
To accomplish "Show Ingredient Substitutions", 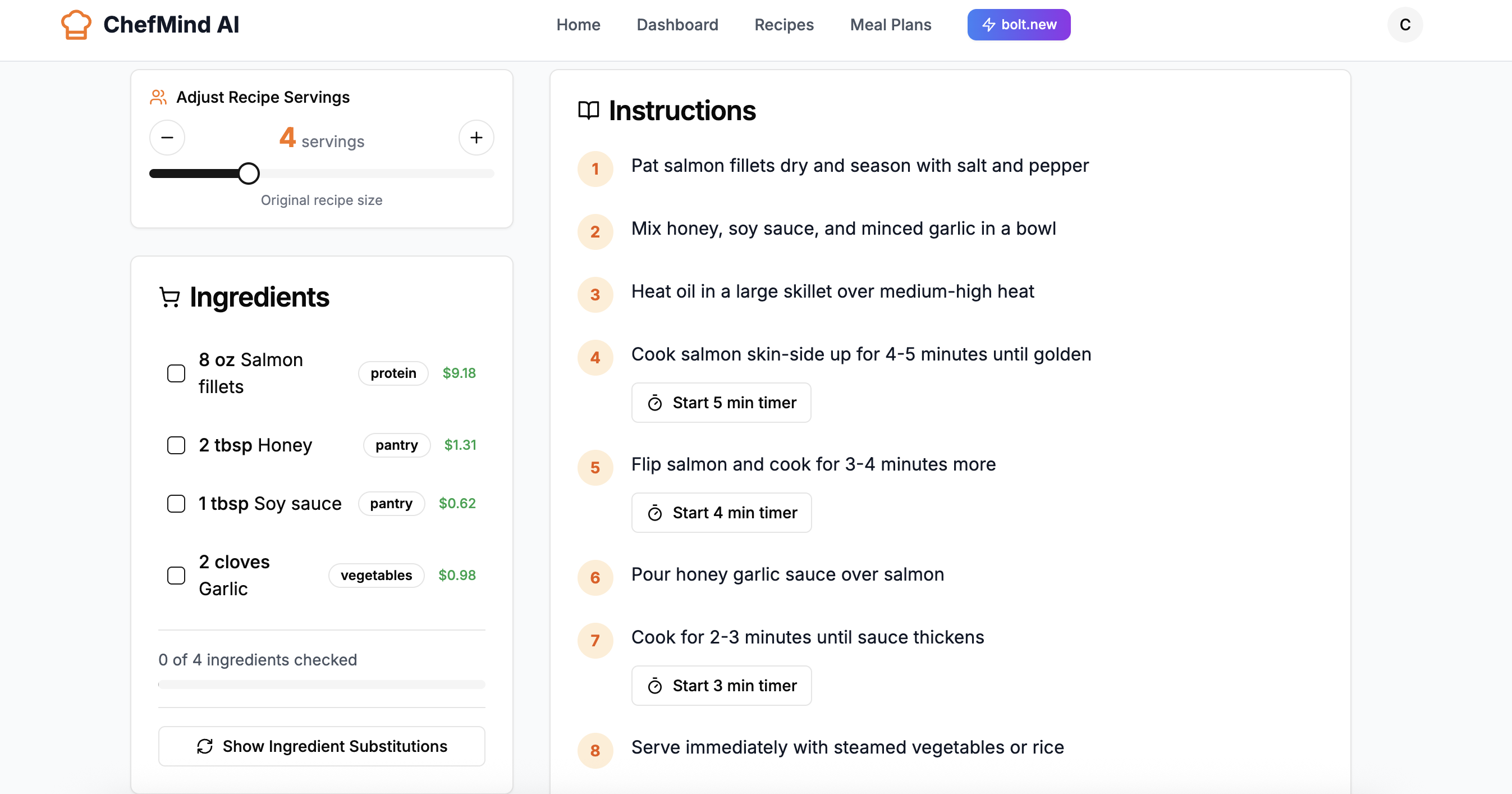I will 322,746.
